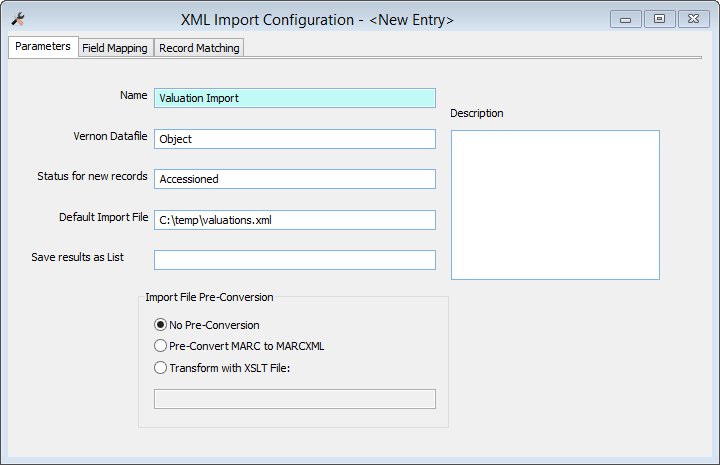Viewport: 720px width, 465px height.
Task: Click the Save results as List label
Action: coord(78,257)
